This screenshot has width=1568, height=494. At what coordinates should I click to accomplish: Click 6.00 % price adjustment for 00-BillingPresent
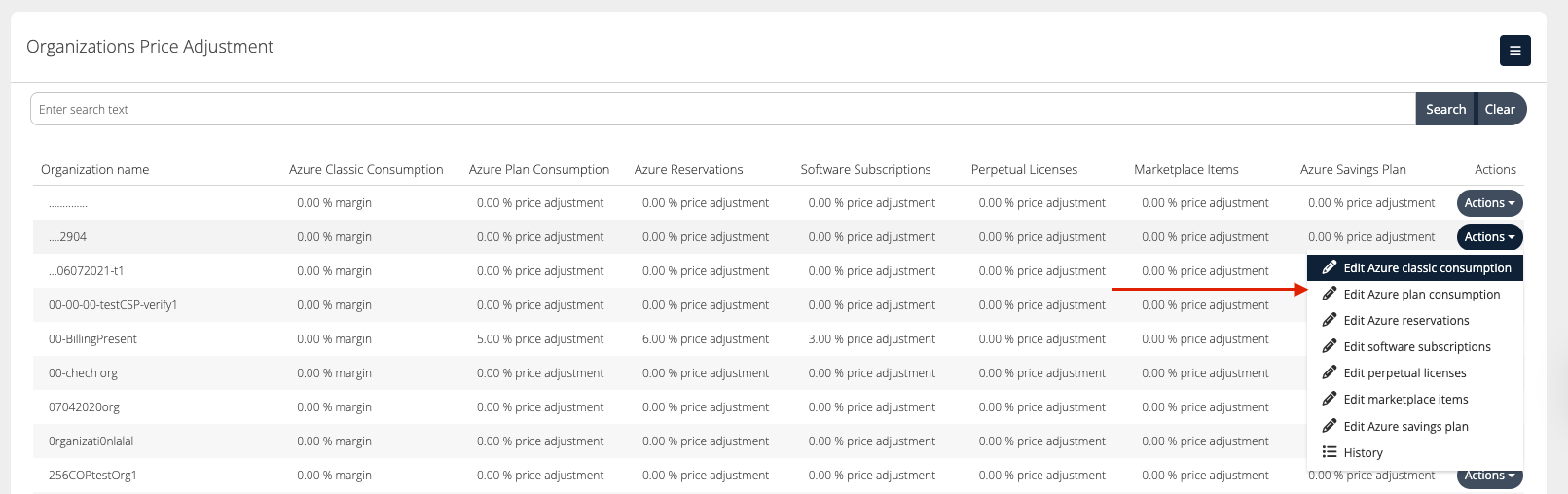pyautogui.click(x=706, y=339)
